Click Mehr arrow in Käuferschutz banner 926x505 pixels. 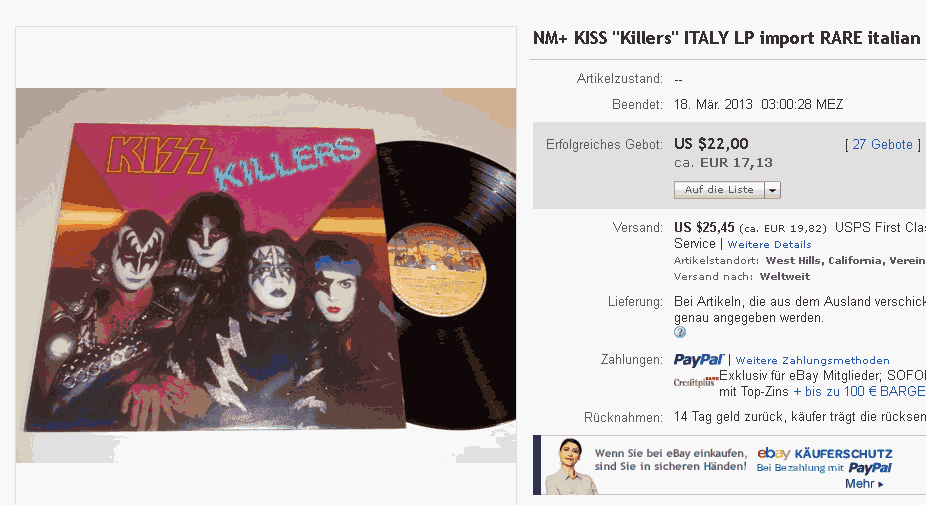864,484
